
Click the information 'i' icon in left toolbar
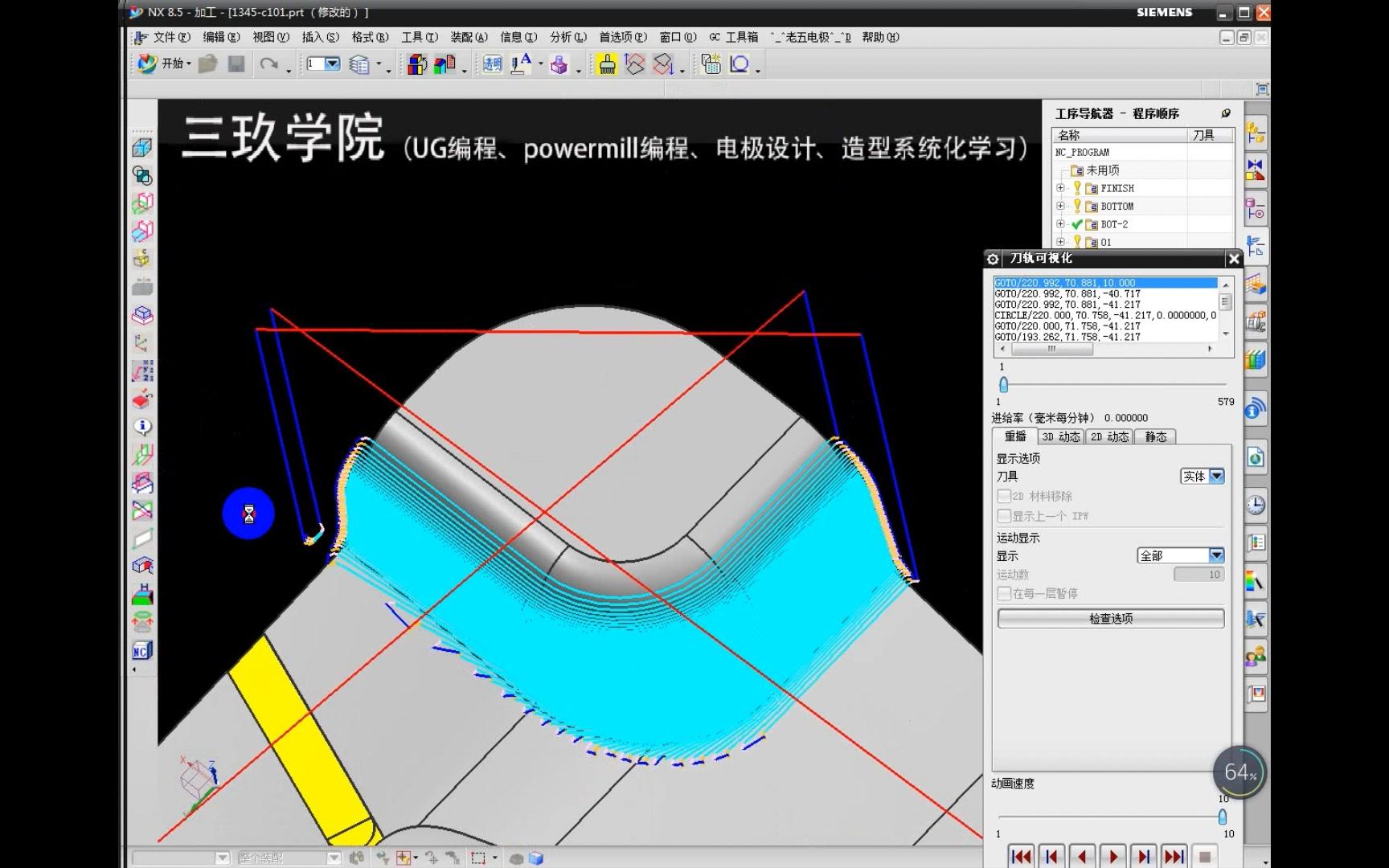[142, 427]
